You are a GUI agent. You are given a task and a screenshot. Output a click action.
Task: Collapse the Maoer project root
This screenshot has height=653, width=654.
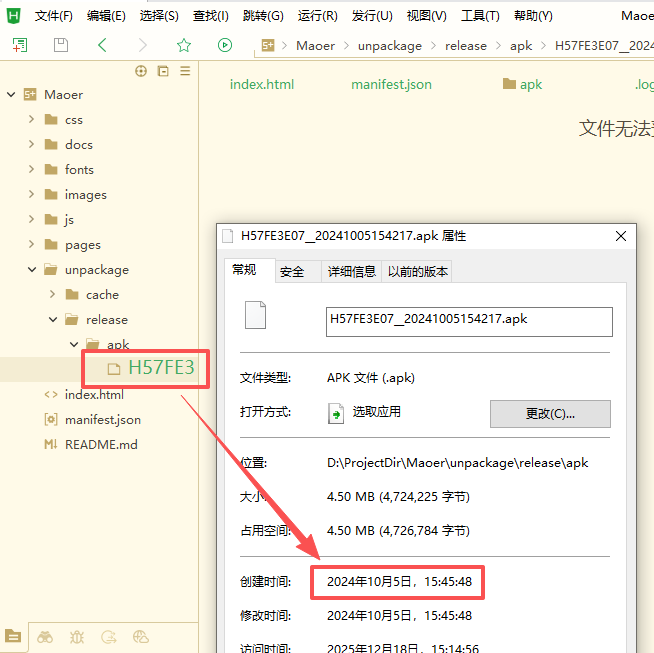pos(11,95)
